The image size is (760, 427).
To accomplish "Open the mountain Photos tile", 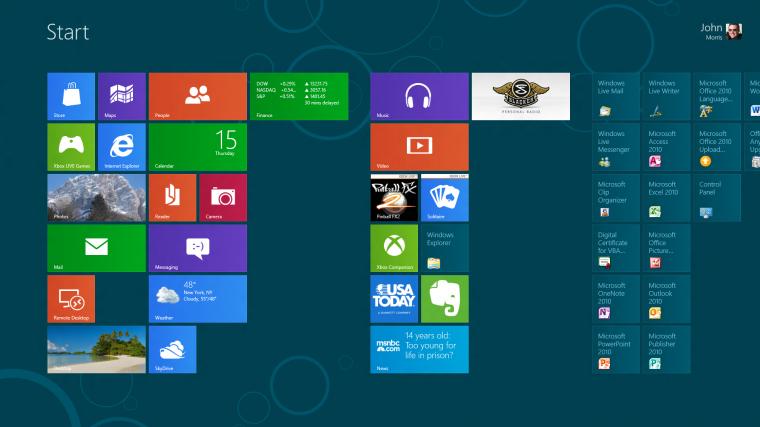I will coord(96,198).
